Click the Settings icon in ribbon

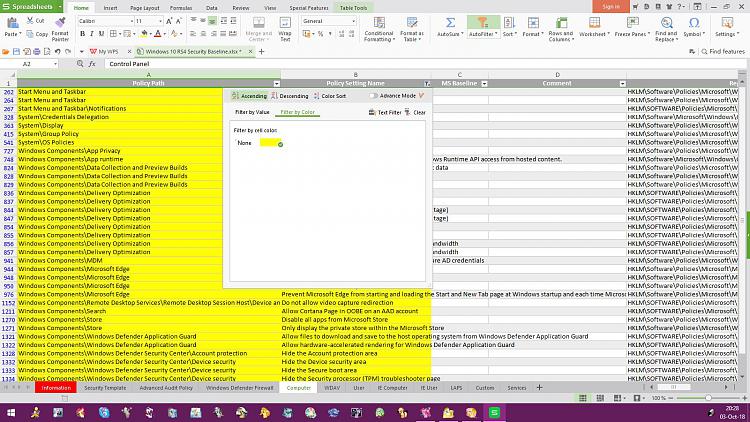[727, 22]
